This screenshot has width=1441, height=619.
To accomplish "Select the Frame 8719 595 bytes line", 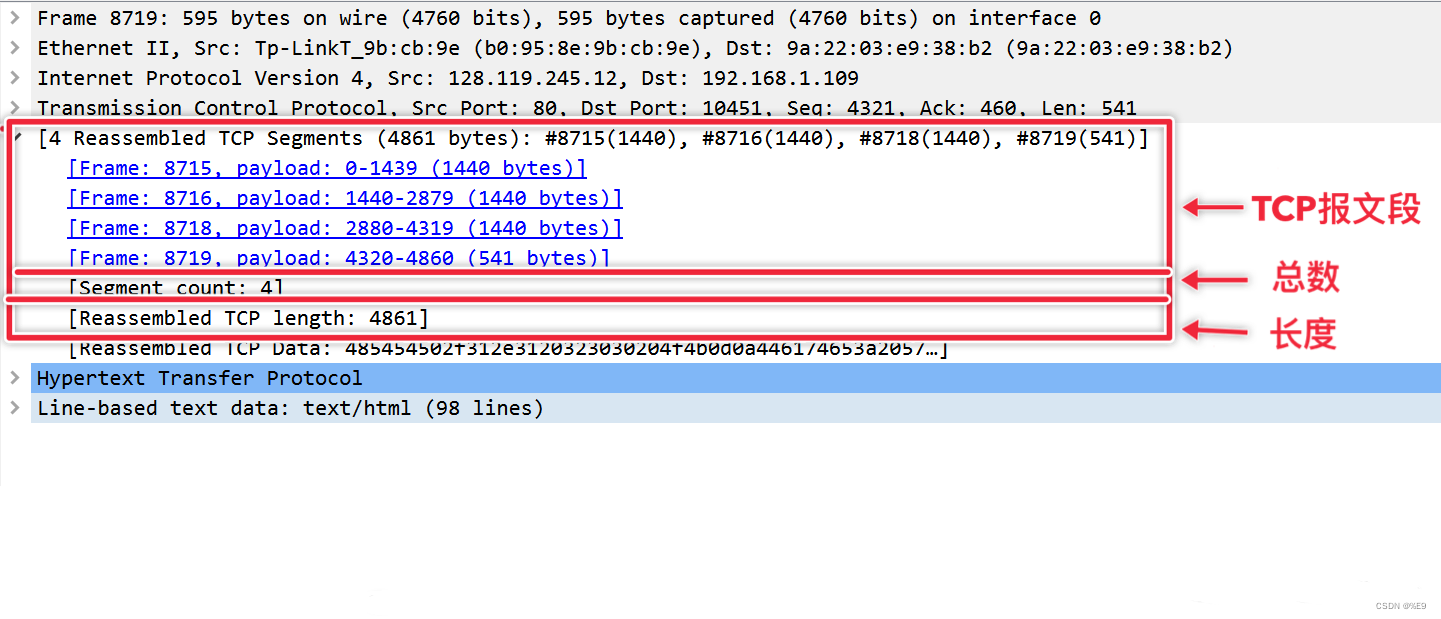I will coord(569,18).
